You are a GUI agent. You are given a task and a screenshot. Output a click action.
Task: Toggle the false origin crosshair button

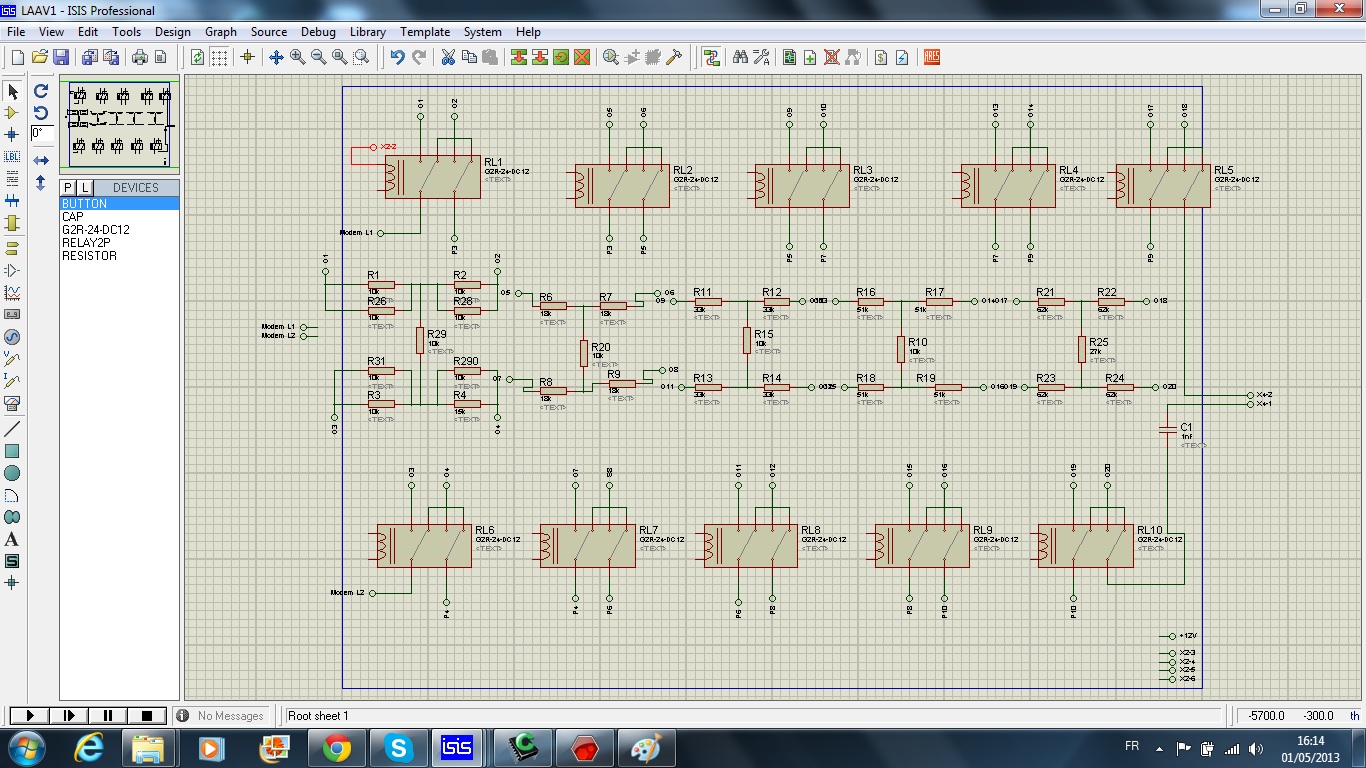point(247,58)
